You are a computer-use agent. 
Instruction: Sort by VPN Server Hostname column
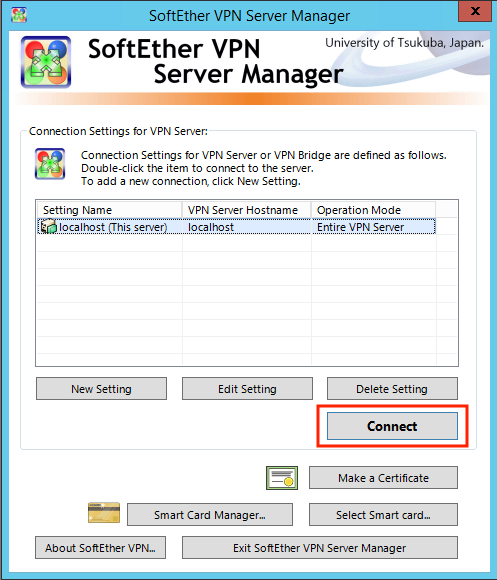click(x=247, y=210)
